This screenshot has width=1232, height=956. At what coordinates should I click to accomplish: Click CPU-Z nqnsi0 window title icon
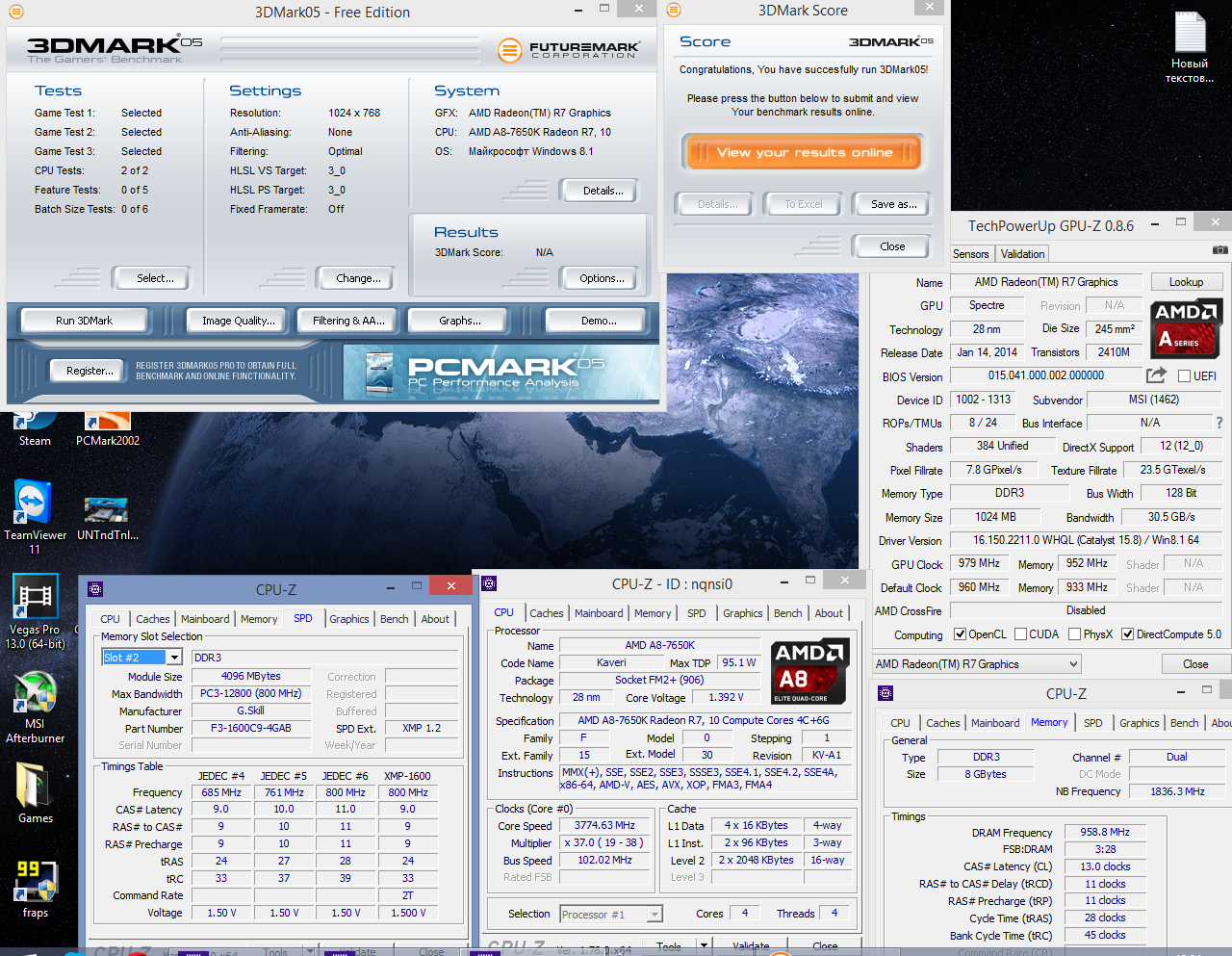pos(489,583)
